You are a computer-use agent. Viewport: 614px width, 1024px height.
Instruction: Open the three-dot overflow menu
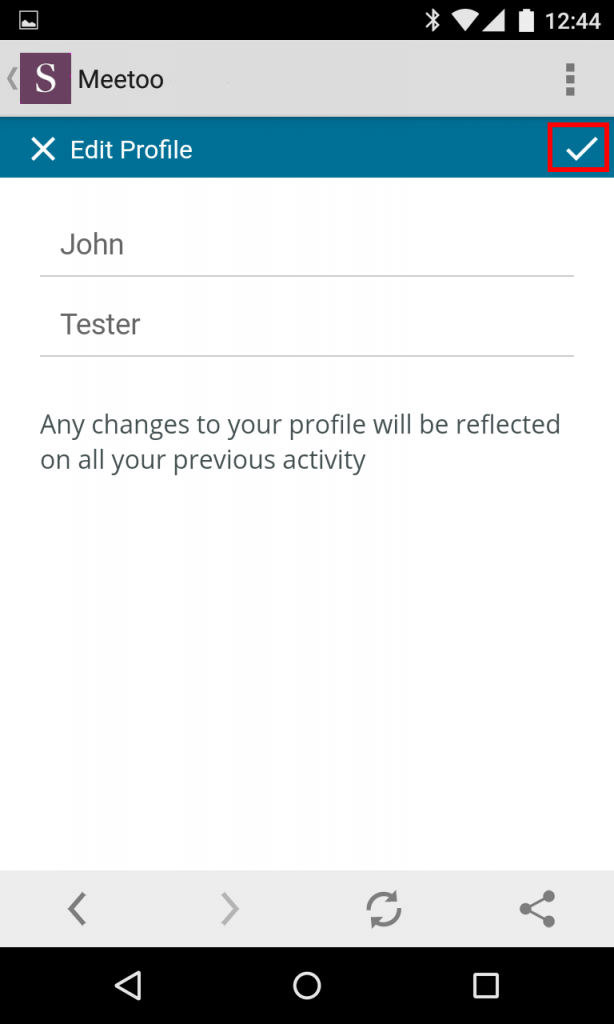570,79
